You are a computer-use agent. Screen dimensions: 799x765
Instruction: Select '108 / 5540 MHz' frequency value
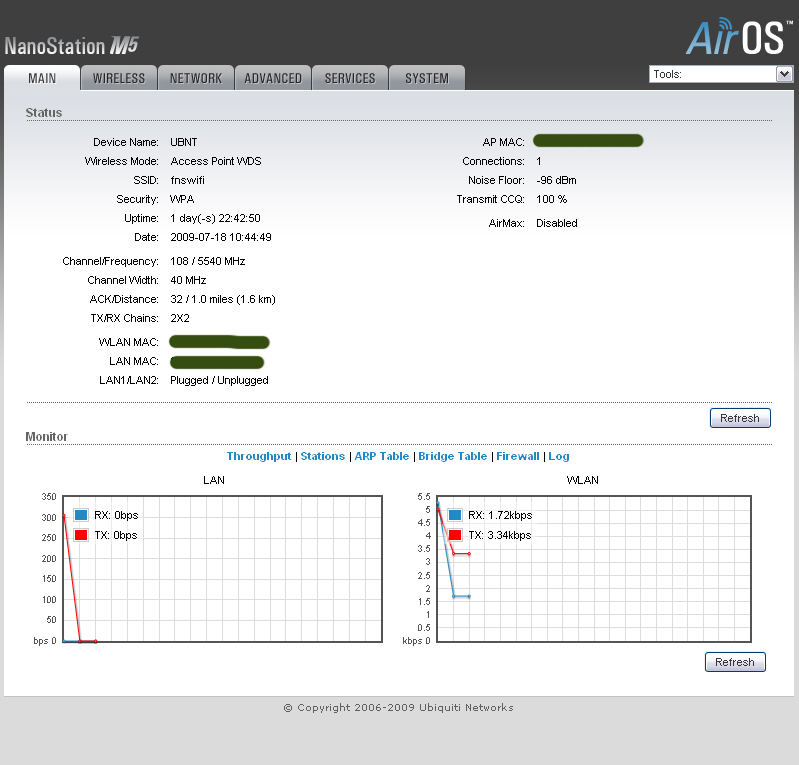pos(207,261)
